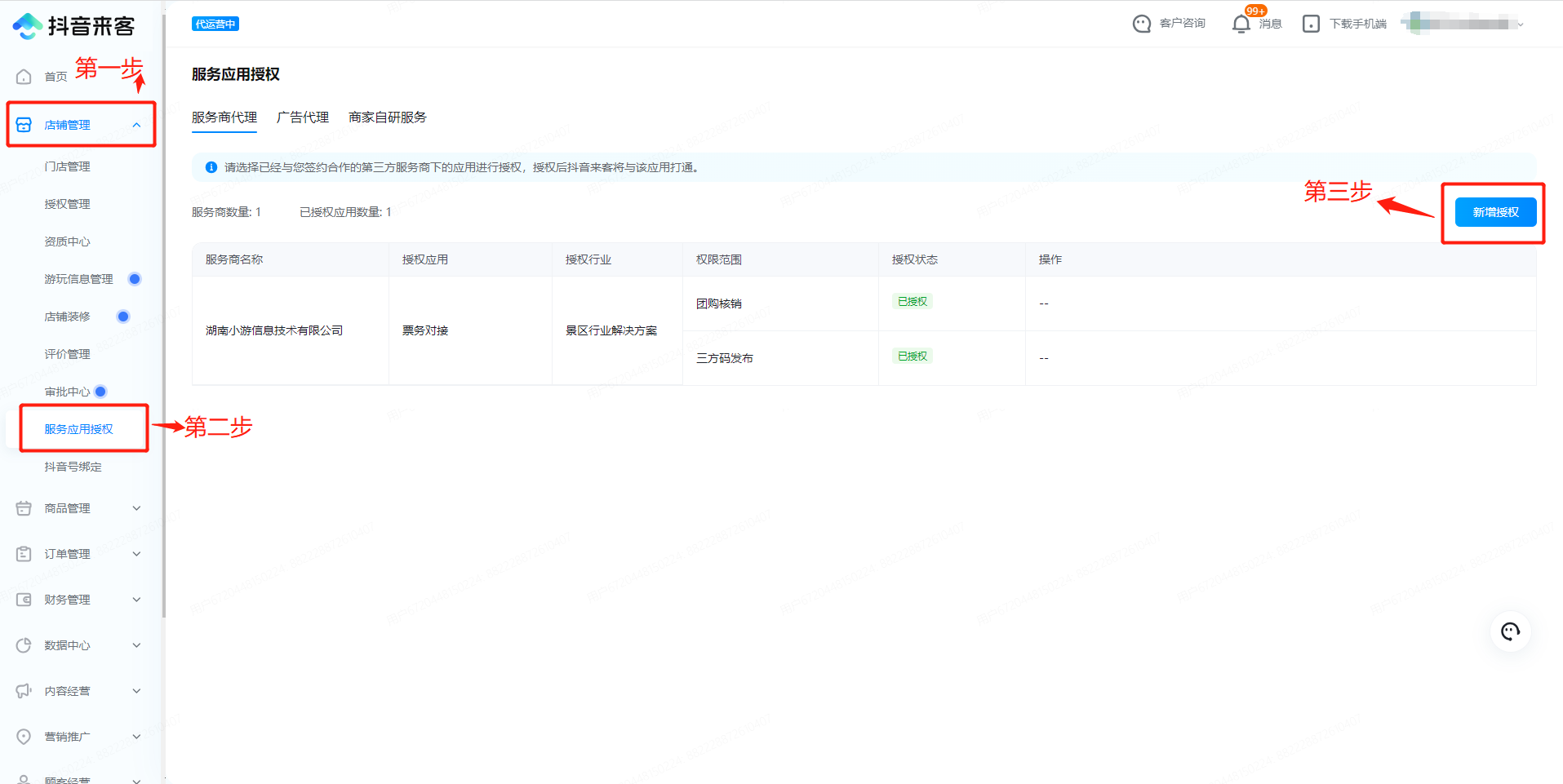Image resolution: width=1563 pixels, height=784 pixels.
Task: Open the floating support chat icon
Action: (1510, 631)
